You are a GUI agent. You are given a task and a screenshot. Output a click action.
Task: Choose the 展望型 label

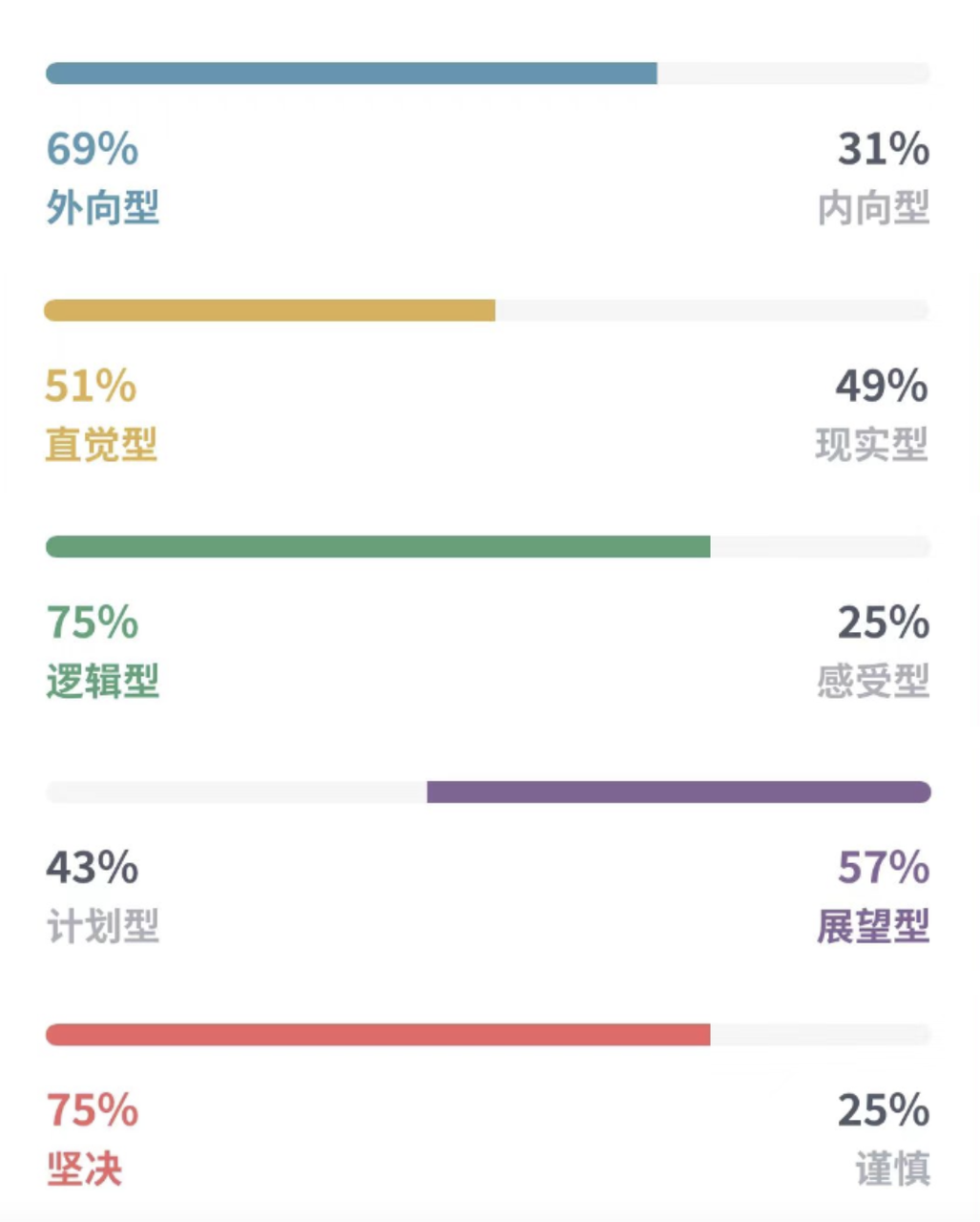pyautogui.click(x=873, y=927)
